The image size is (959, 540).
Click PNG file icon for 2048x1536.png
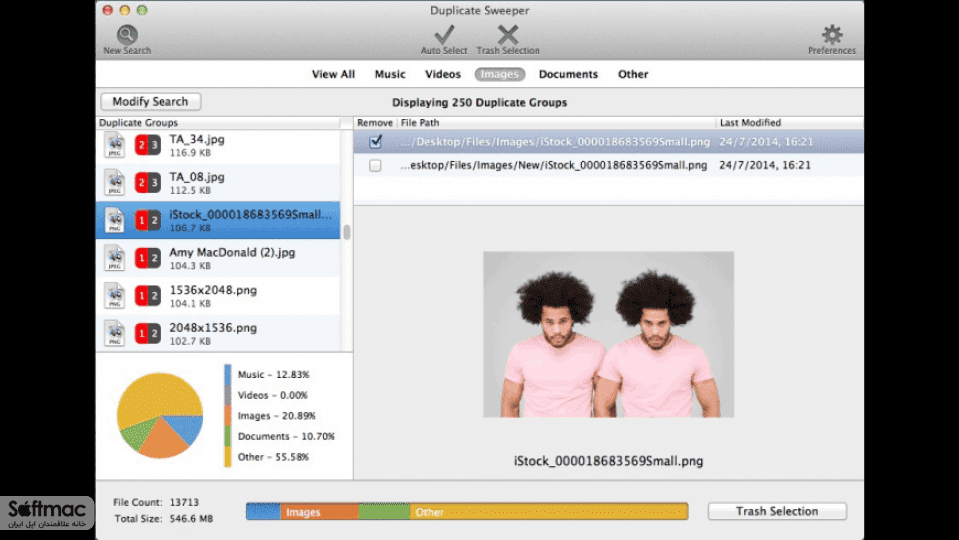(114, 333)
